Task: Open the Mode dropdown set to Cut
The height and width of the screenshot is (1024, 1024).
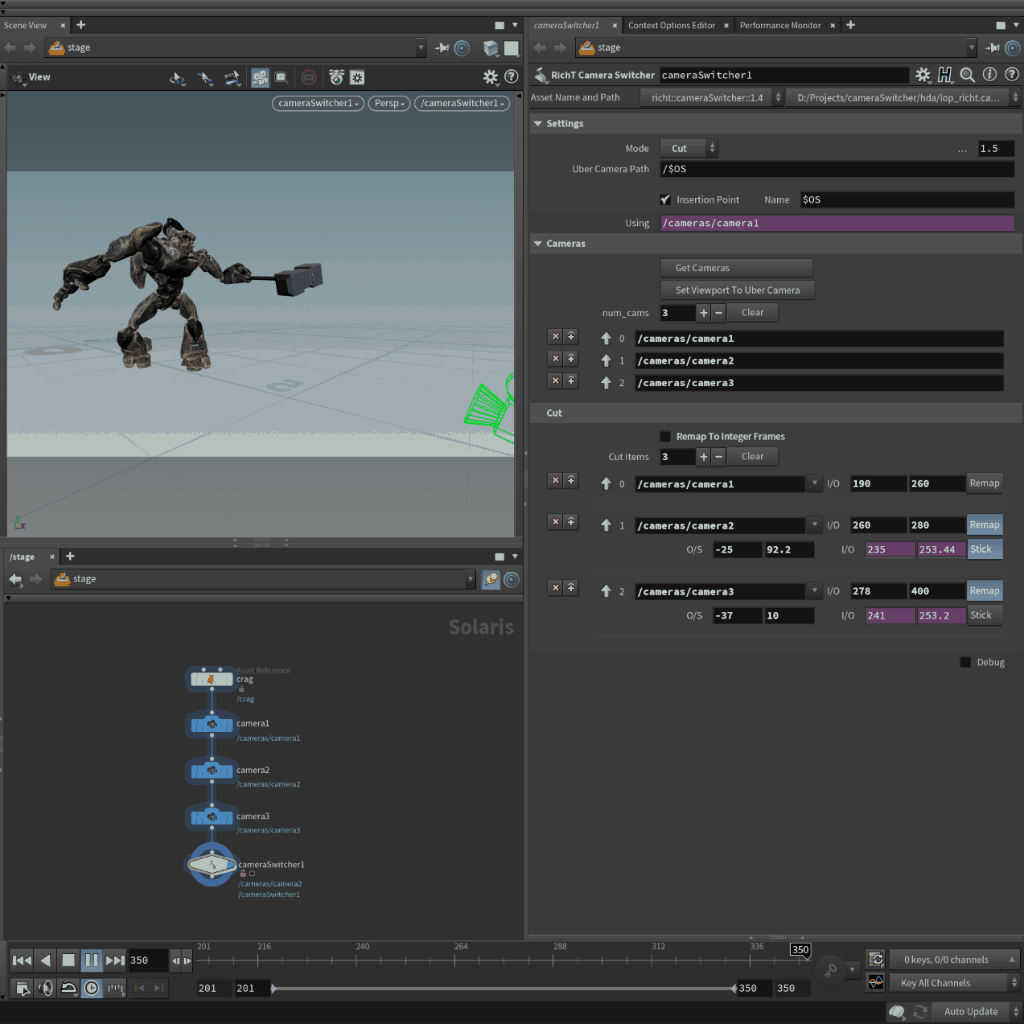Action: (x=688, y=148)
